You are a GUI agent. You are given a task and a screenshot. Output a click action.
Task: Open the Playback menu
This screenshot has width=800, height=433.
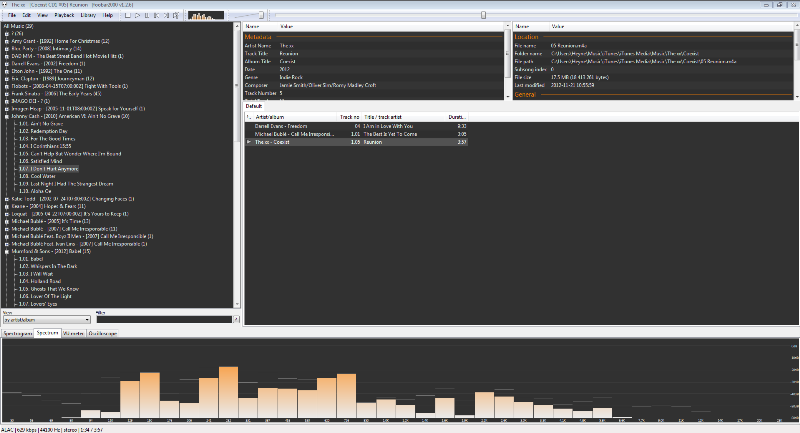(x=64, y=16)
